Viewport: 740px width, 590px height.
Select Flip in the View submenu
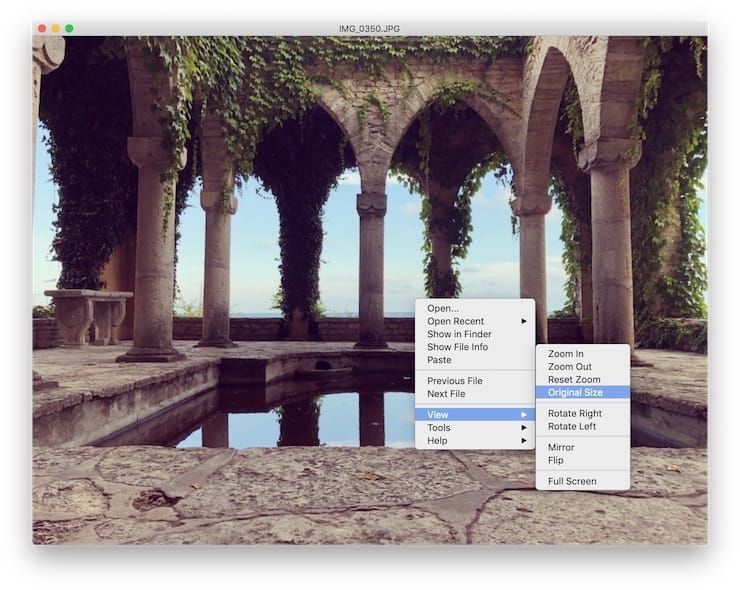583,460
